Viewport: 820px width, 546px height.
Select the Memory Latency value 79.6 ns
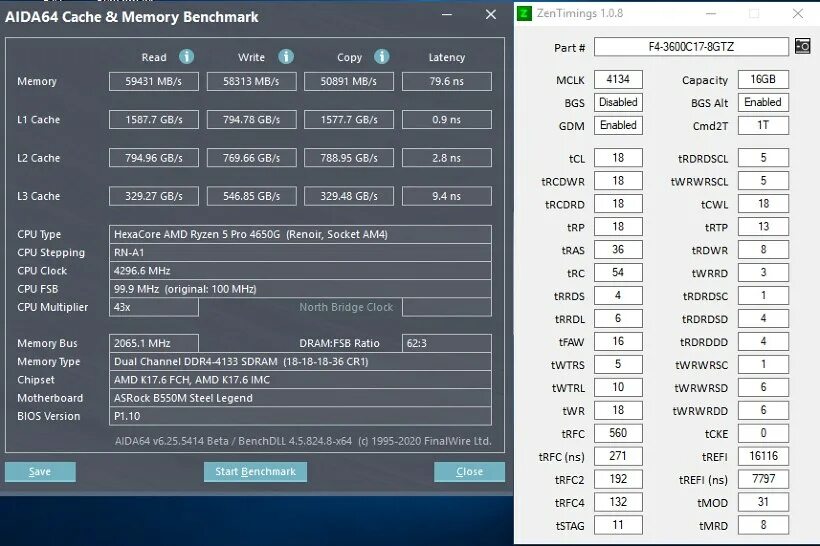[x=447, y=82]
